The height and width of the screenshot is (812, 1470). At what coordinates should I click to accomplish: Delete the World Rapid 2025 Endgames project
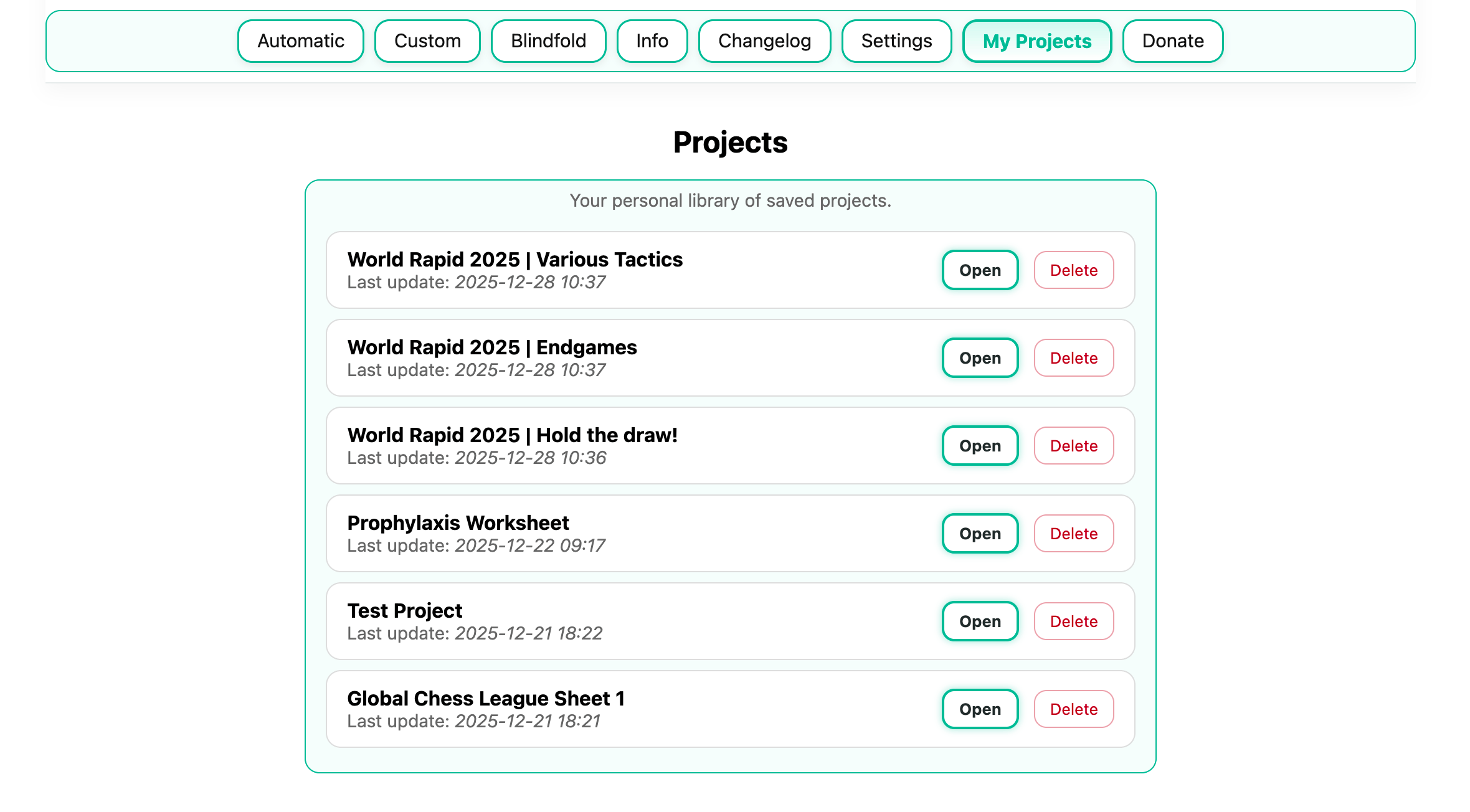click(x=1073, y=358)
